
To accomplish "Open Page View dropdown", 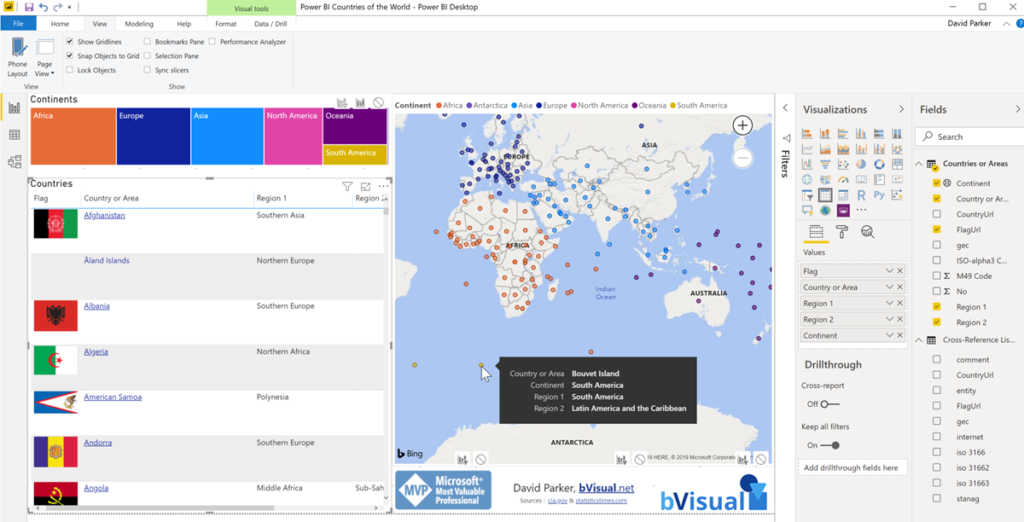I will pyautogui.click(x=44, y=57).
